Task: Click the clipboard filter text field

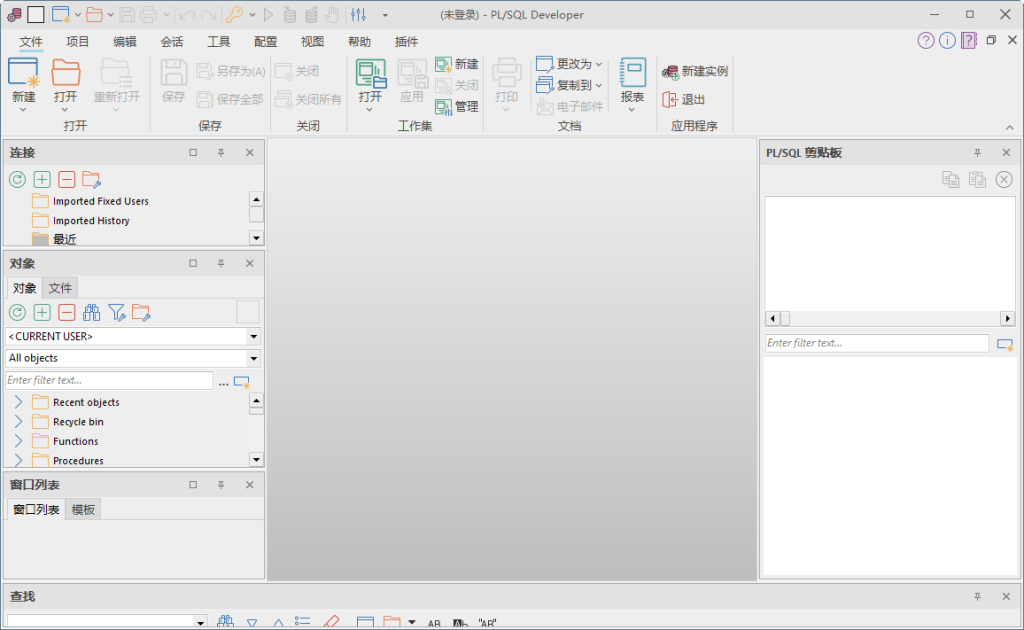Action: (877, 343)
